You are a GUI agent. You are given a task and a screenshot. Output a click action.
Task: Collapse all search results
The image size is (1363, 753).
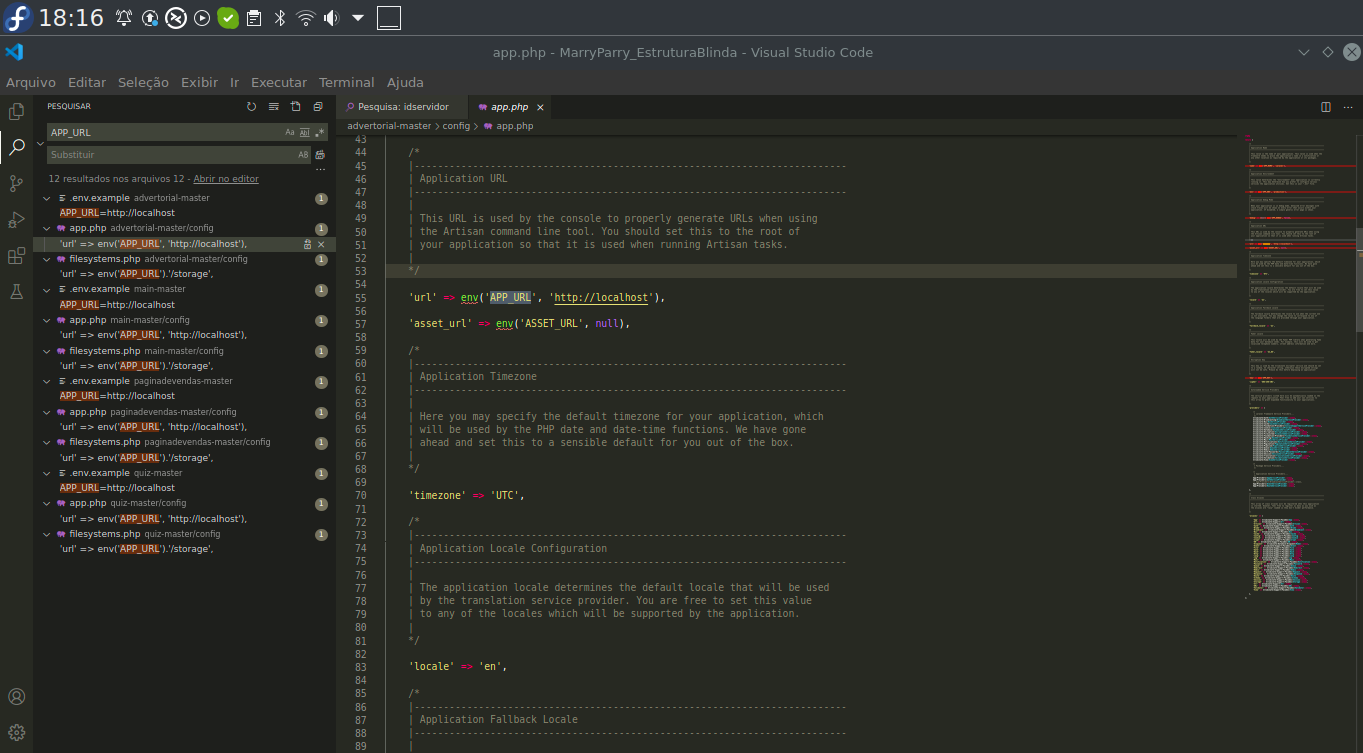318,107
